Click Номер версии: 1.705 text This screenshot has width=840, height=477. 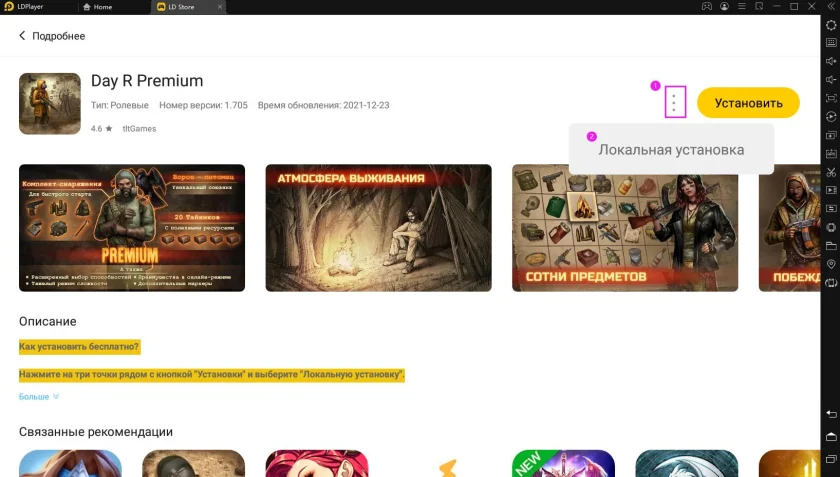pyautogui.click(x=203, y=105)
